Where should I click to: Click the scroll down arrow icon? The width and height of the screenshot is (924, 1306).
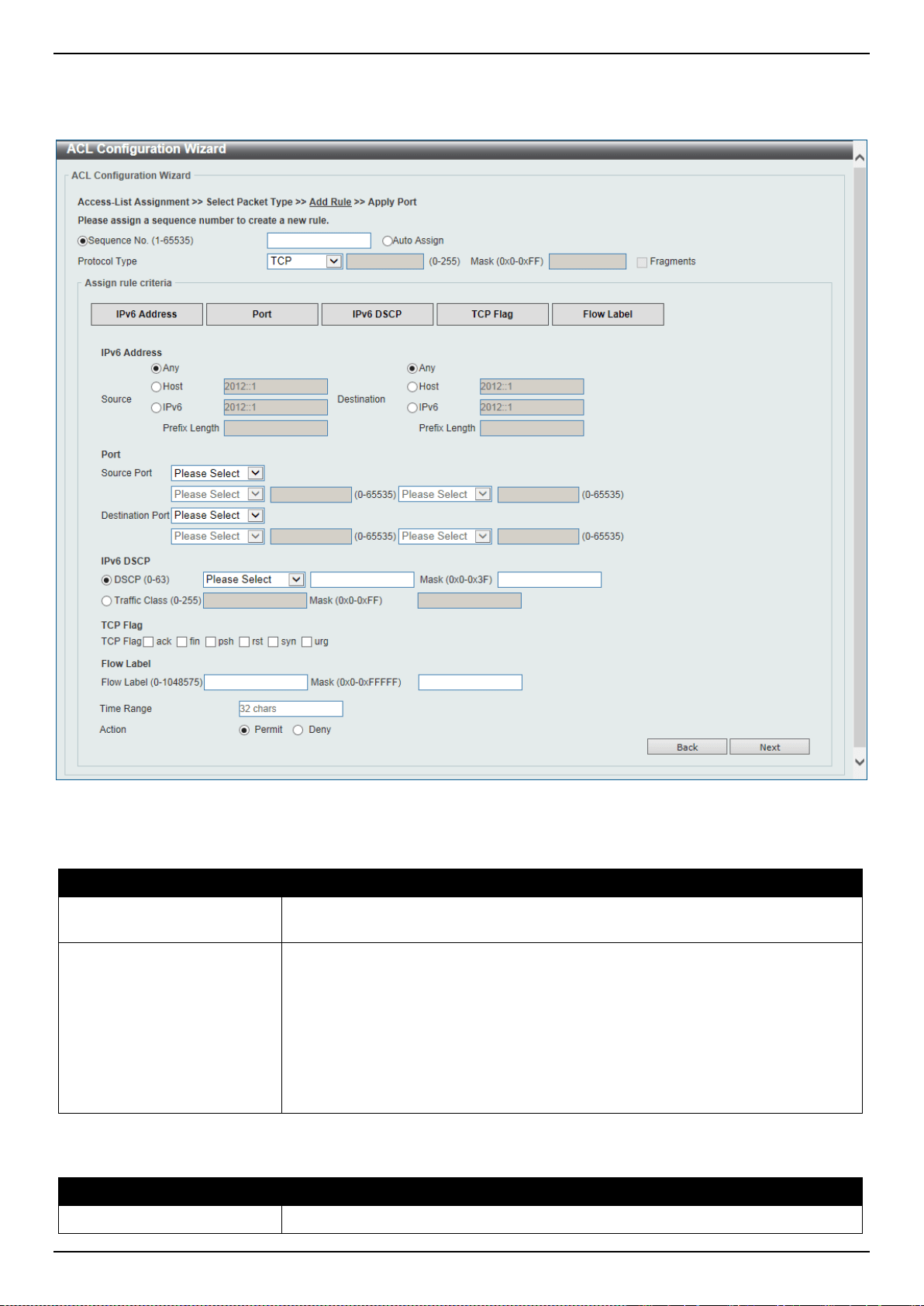click(x=859, y=762)
